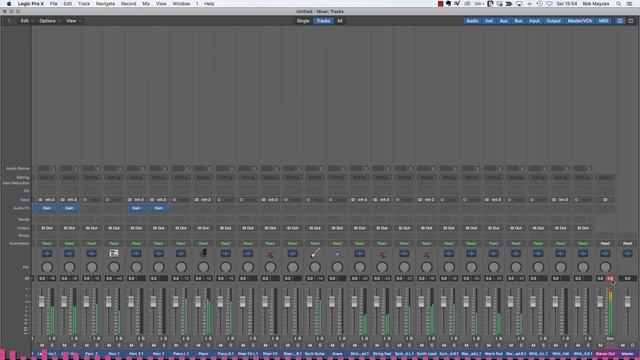Viewport: 640px width, 360px height.
Task: Switch to wide channel strips view icon
Action: tap(631, 21)
